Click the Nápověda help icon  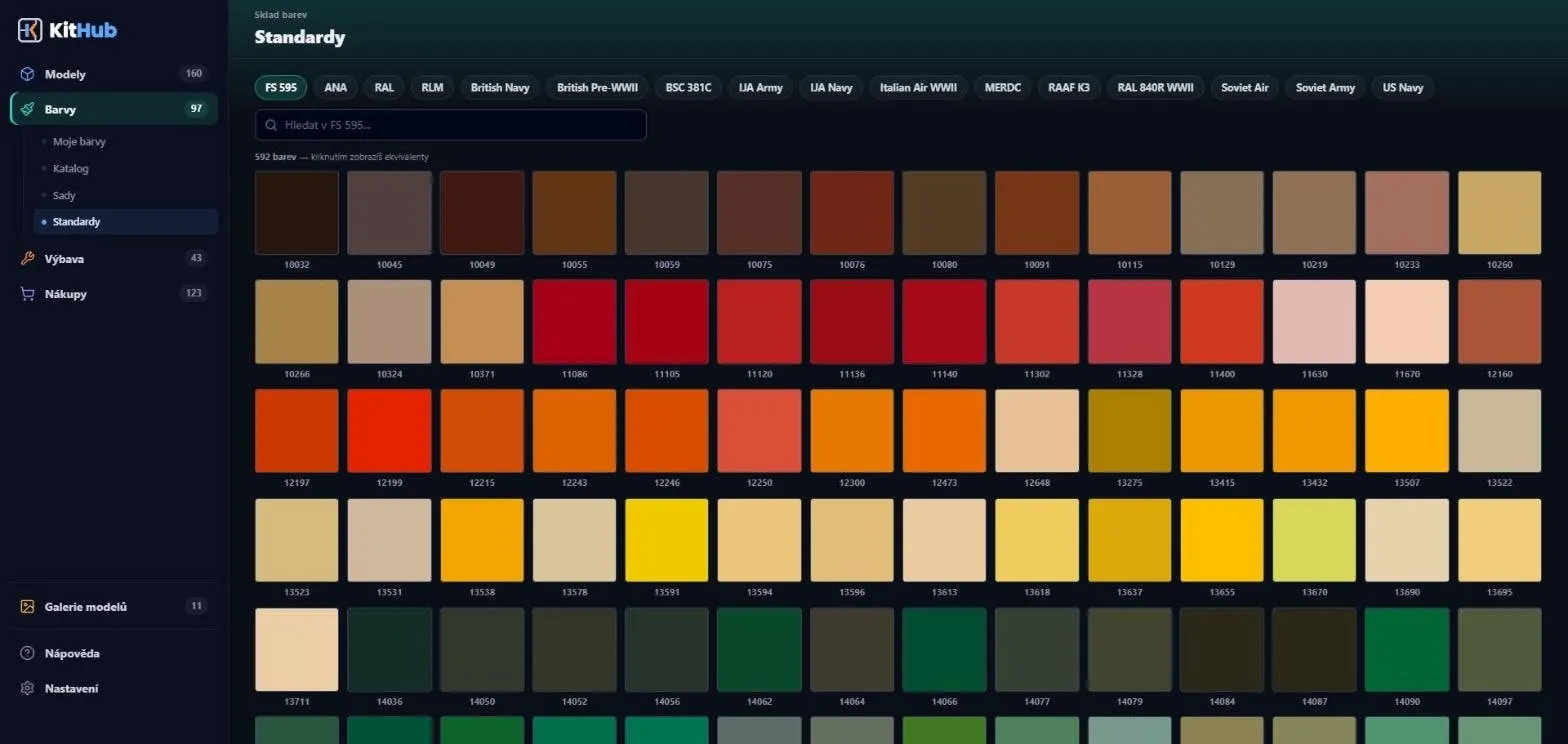(27, 654)
